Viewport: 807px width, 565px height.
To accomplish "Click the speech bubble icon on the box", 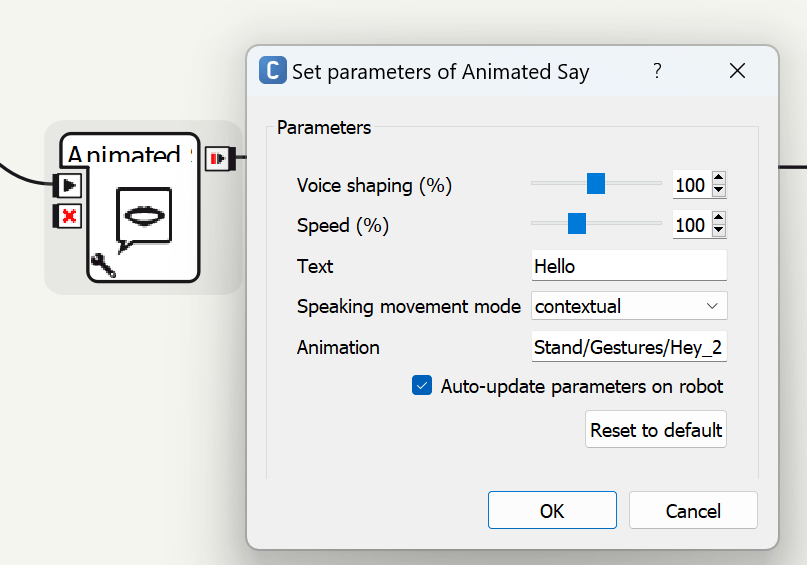I will [x=143, y=217].
